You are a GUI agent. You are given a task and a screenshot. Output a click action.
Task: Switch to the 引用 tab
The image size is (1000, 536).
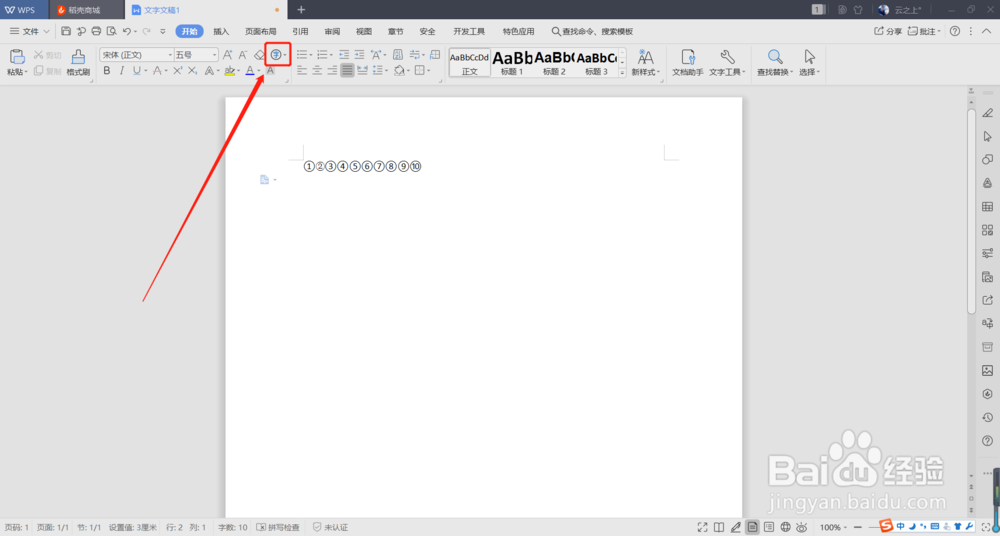(x=300, y=31)
